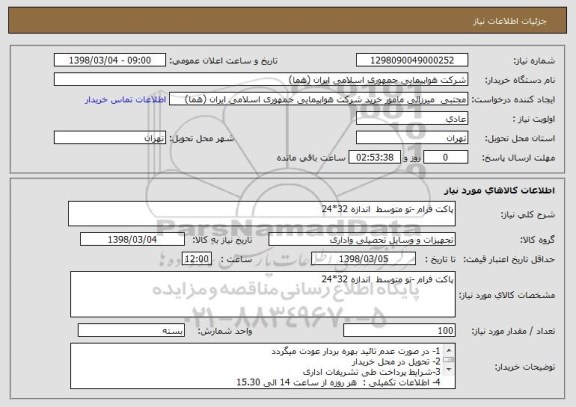Click the label 'حداقل تاریخ اعتبار قیمت:'

(x=509, y=259)
